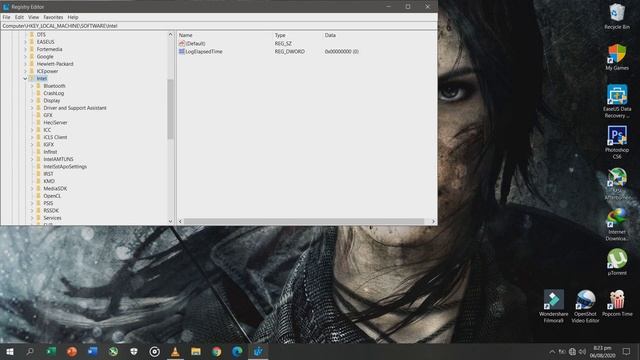Expand the Bluetooth key arrow
This screenshot has height=360, width=640.
pyautogui.click(x=32, y=86)
